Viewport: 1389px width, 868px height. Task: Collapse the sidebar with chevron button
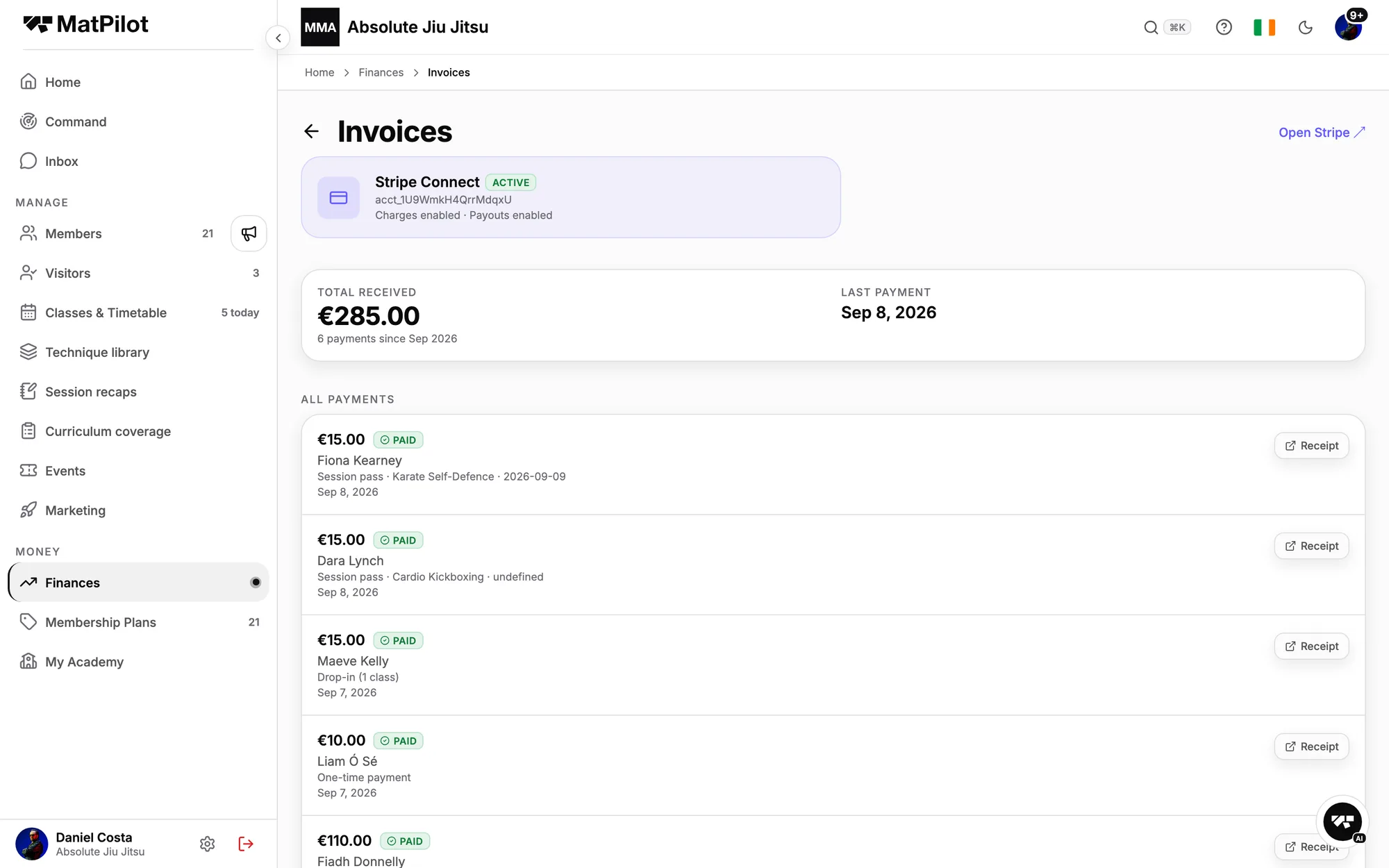coord(278,37)
